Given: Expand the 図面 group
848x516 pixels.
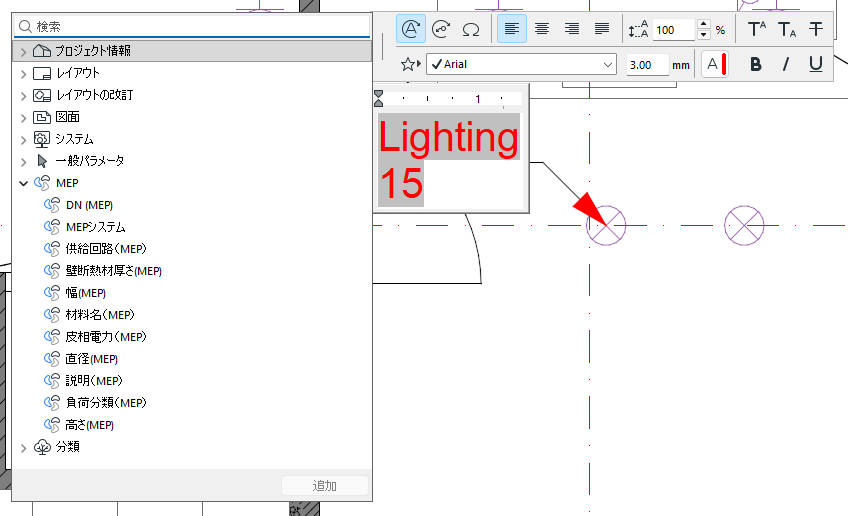Looking at the screenshot, I should coord(23,118).
